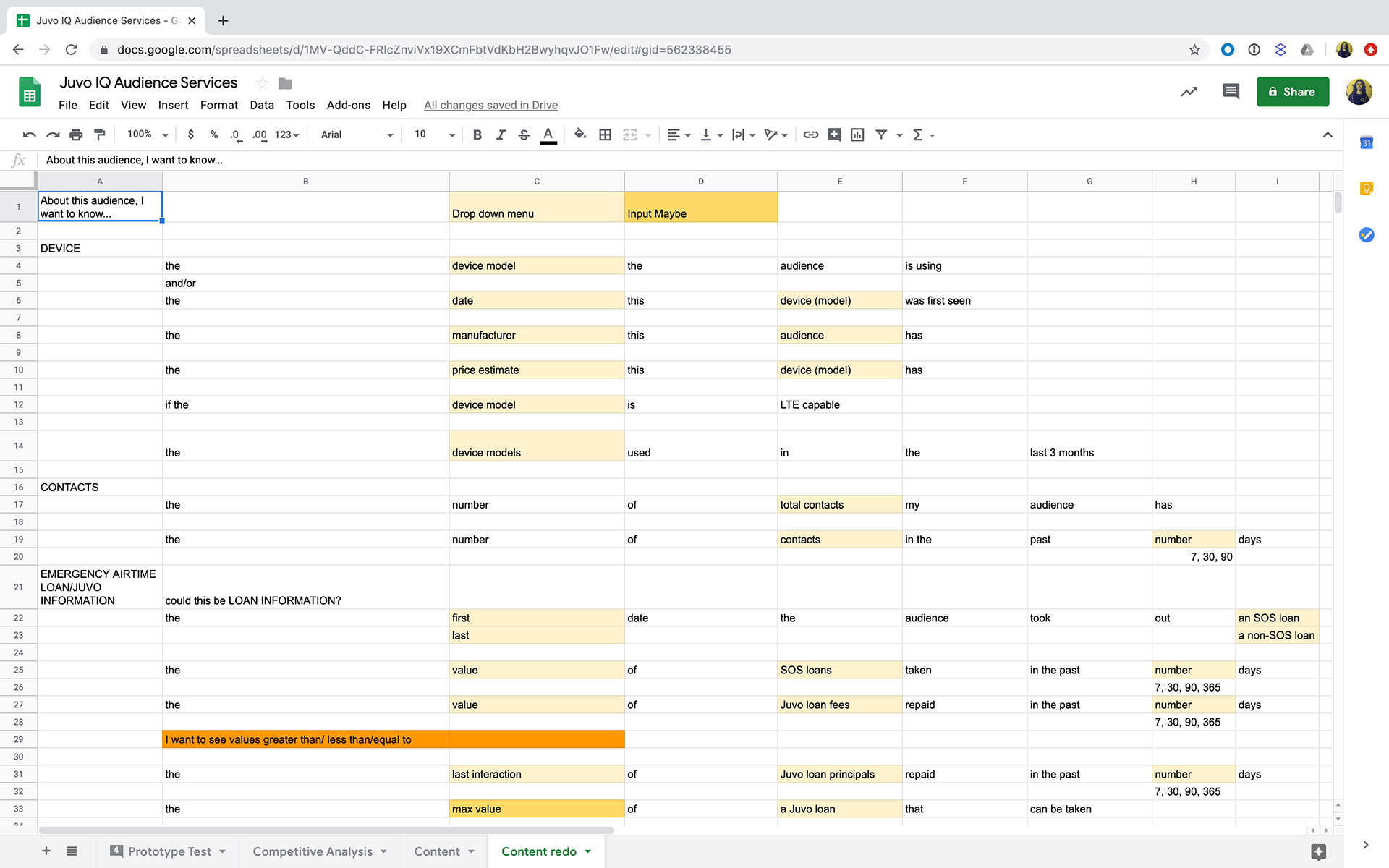Open the text rotation dropdown
1389x868 pixels.
pos(776,135)
